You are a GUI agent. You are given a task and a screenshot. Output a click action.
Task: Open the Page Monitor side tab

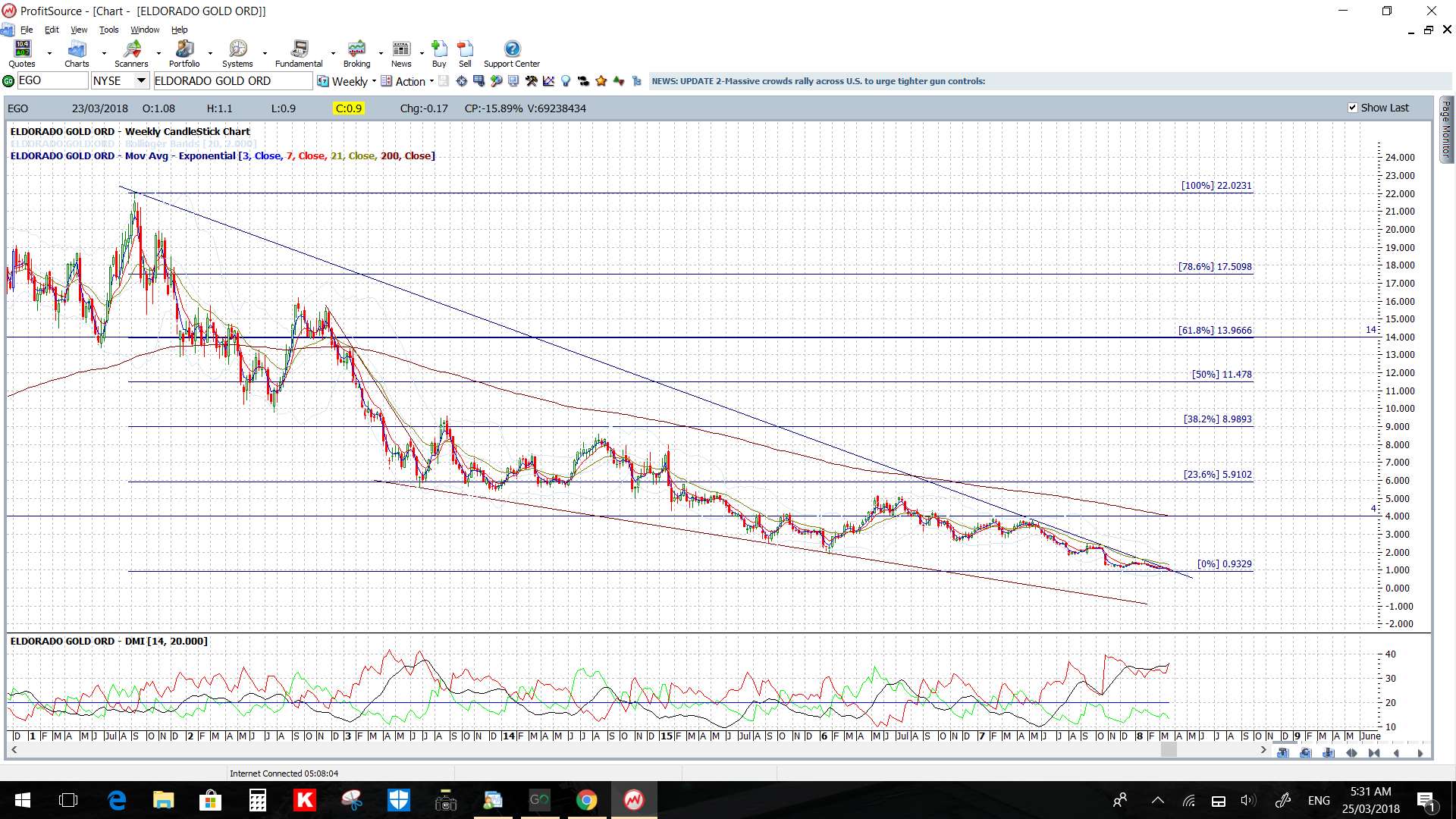point(1446,129)
